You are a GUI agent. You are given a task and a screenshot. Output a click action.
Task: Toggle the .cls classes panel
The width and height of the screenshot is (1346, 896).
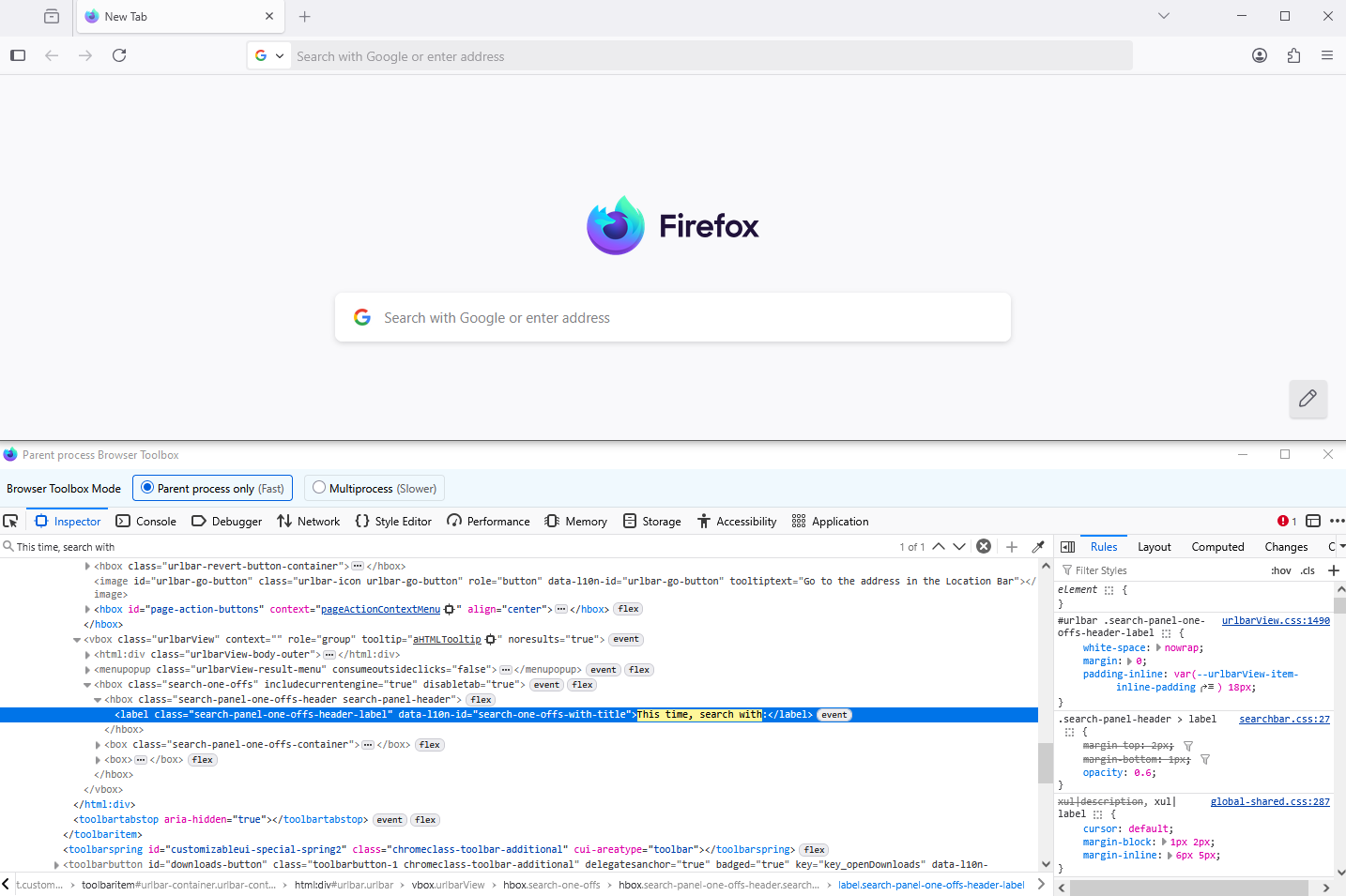pyautogui.click(x=1308, y=570)
